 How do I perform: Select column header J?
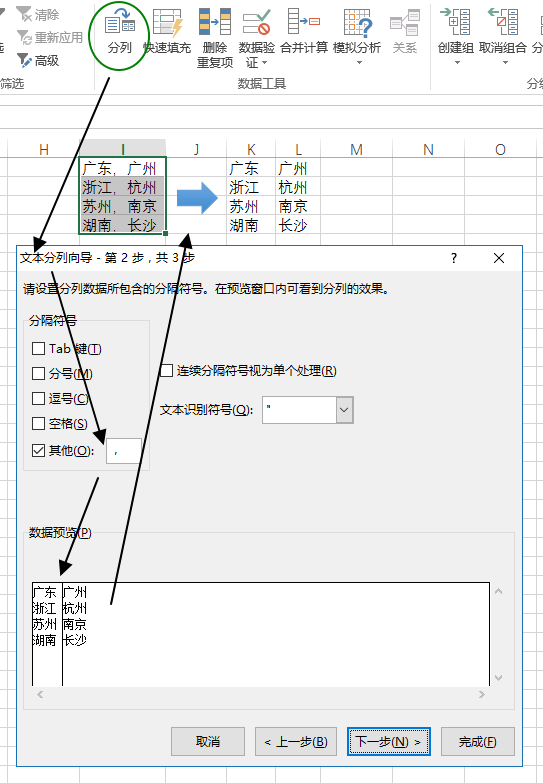tap(196, 149)
